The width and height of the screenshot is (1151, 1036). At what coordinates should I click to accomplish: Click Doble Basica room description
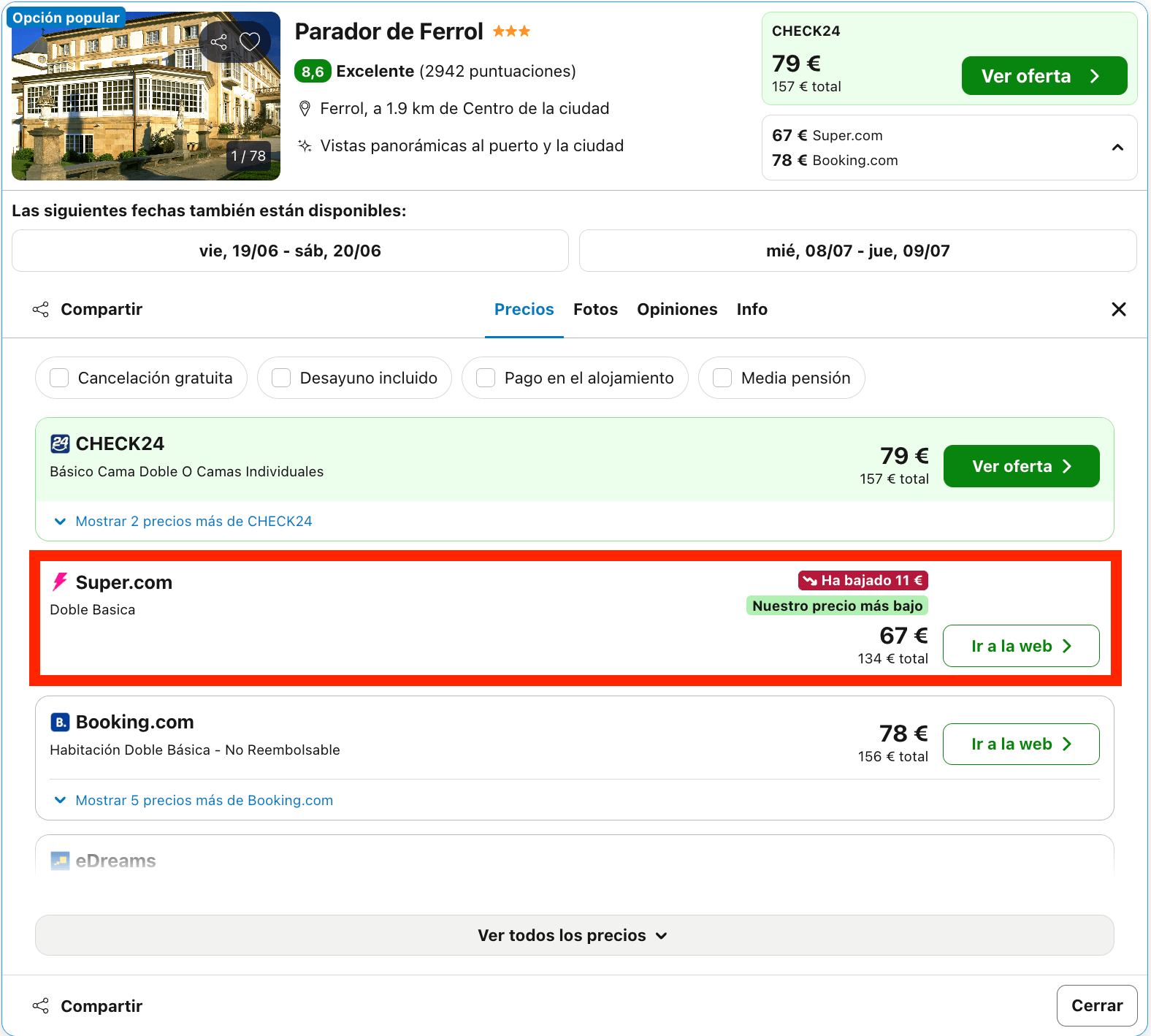coord(93,609)
